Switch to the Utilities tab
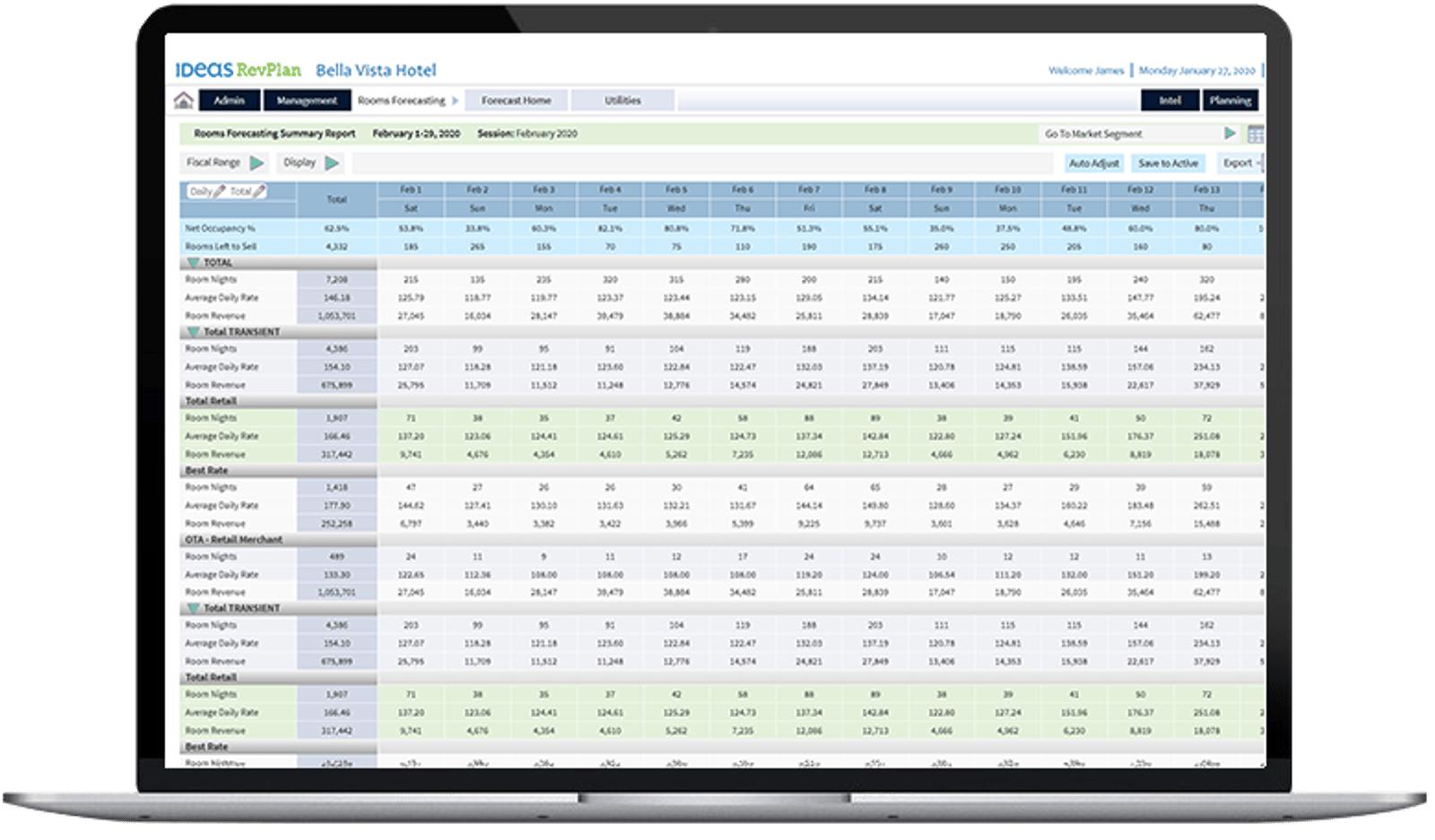This screenshot has height=840, width=1435. 622,100
